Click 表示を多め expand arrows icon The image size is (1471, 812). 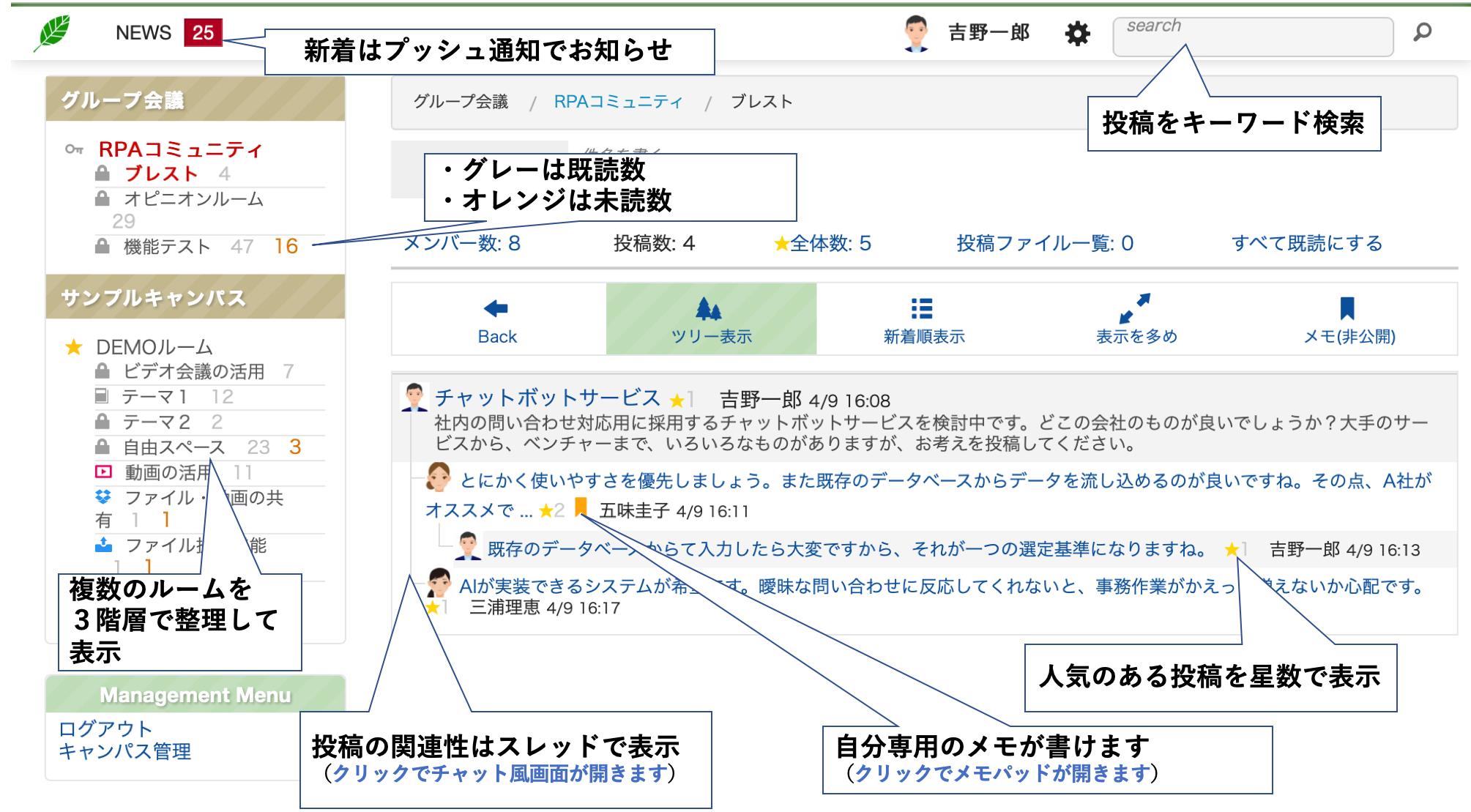coord(1135,319)
